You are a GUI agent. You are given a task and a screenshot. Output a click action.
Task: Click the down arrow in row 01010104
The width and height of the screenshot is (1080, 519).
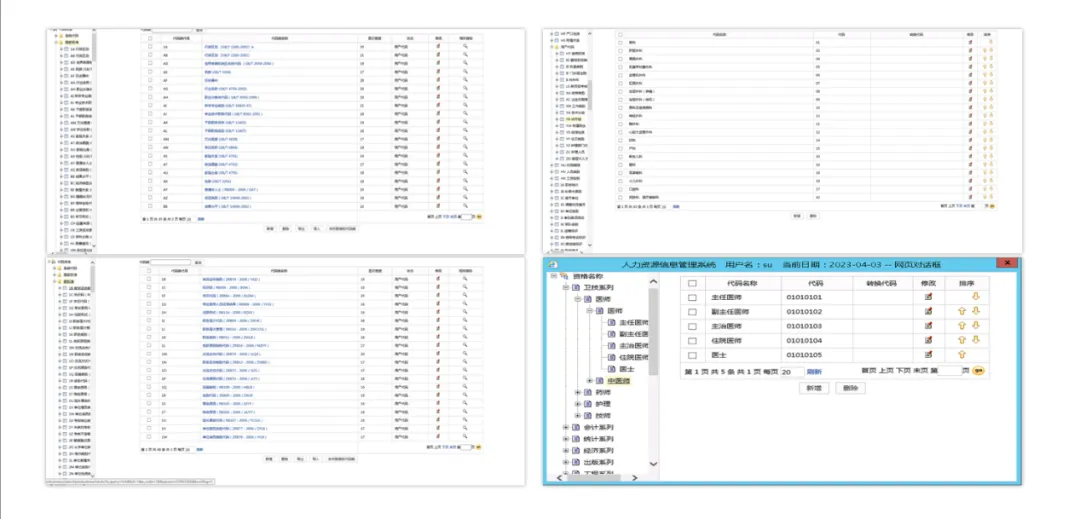975,340
